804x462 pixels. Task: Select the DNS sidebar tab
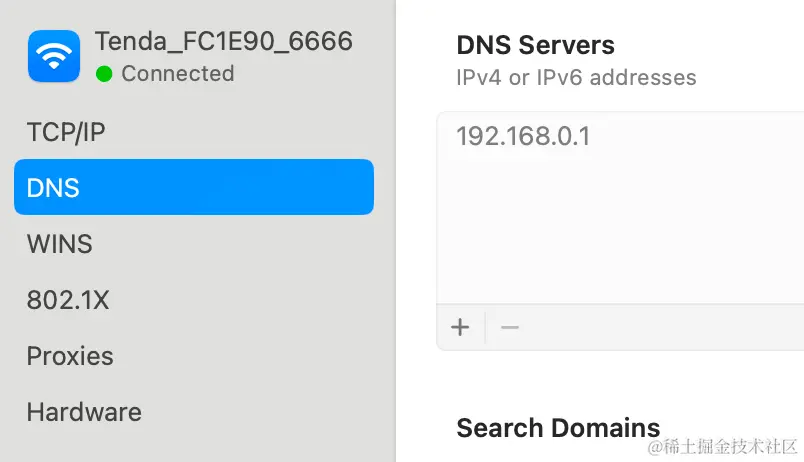pyautogui.click(x=194, y=187)
